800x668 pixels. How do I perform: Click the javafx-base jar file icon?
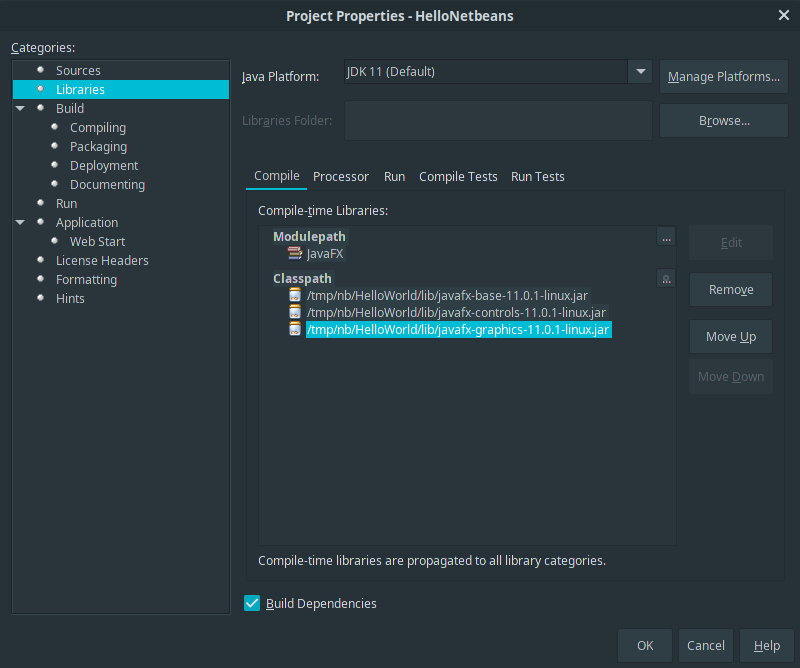click(x=295, y=296)
